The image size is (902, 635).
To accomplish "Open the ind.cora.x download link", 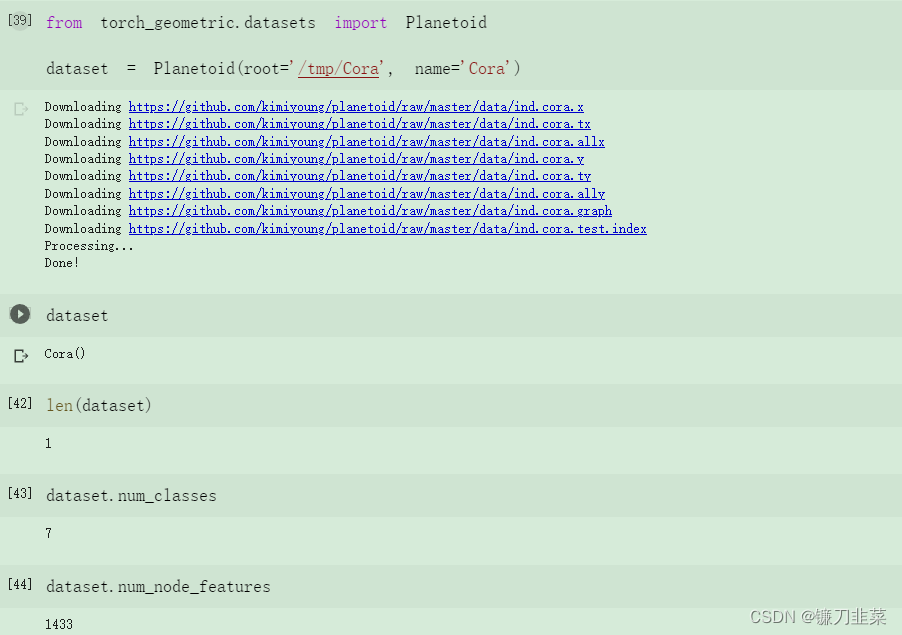I will click(x=356, y=107).
